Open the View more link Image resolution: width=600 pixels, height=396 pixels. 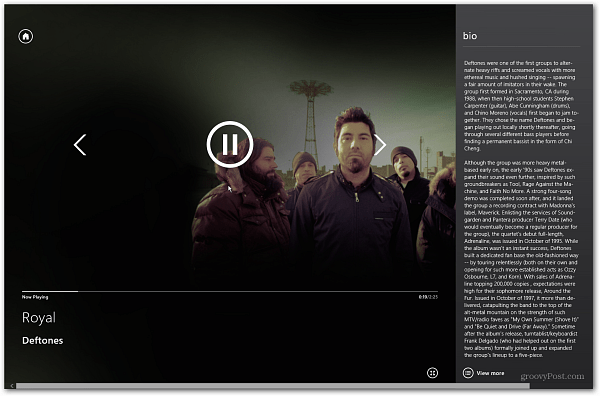coord(490,373)
